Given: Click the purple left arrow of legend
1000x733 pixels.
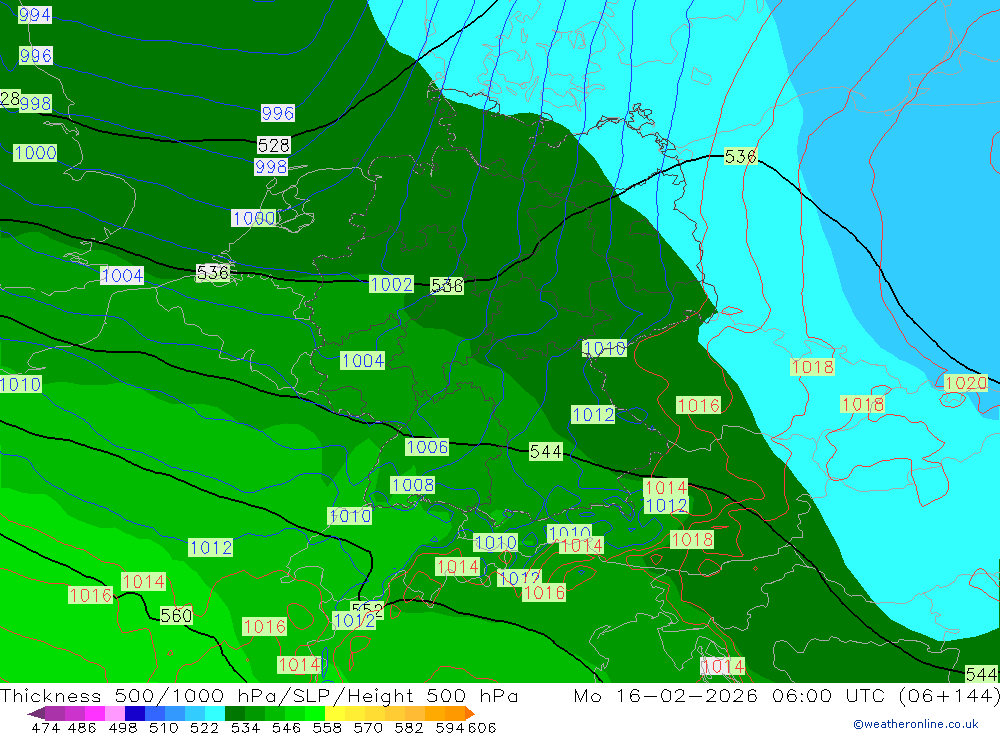Looking at the screenshot, I should (36, 713).
